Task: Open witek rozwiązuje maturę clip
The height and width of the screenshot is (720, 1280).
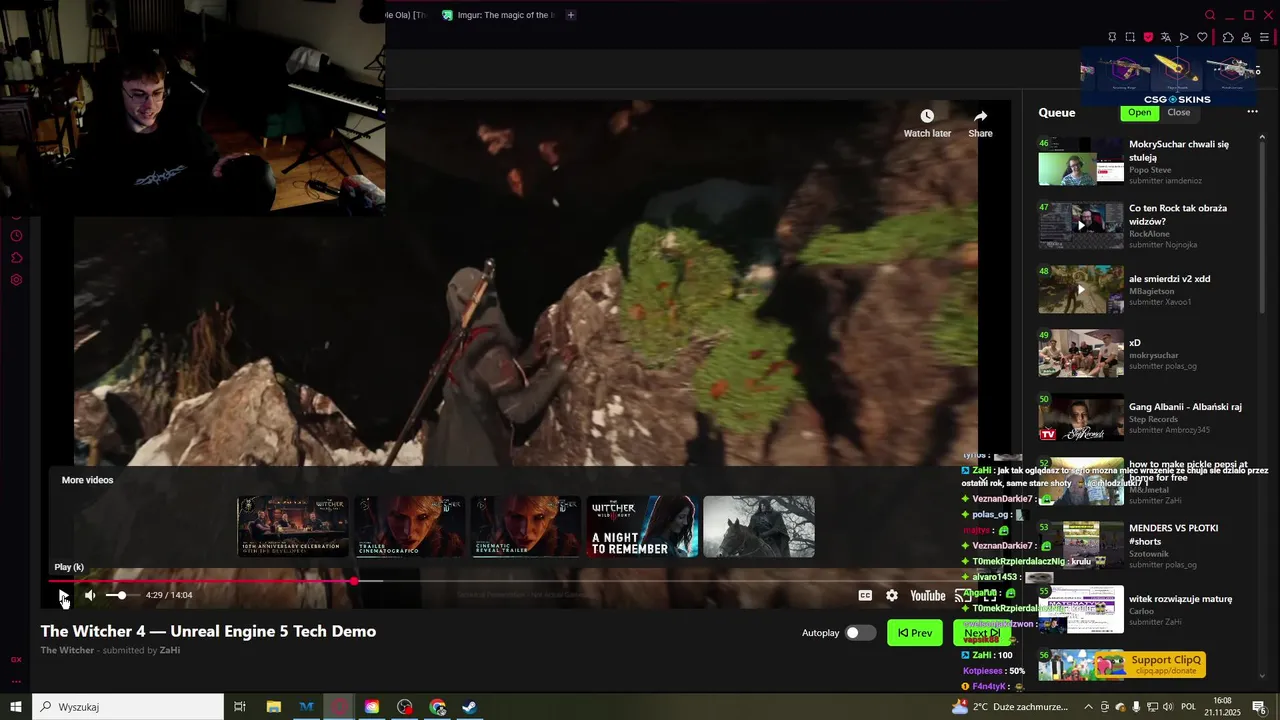Action: [1146, 610]
